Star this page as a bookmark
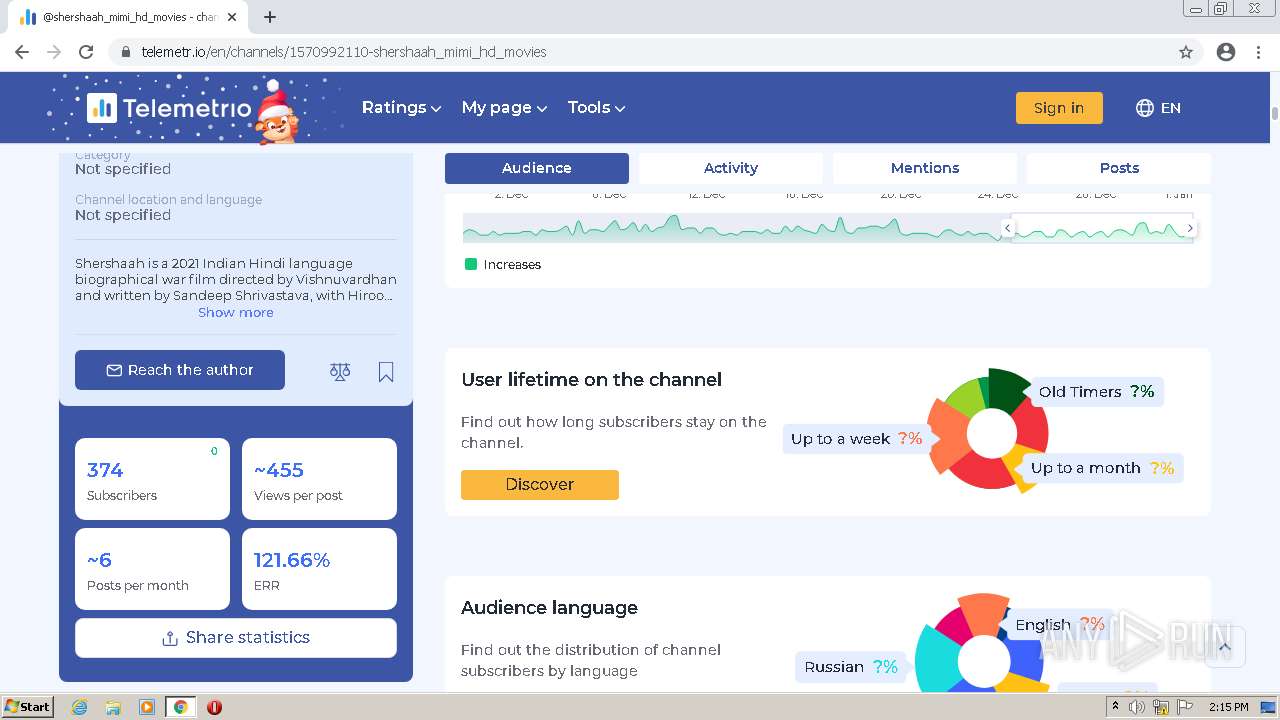This screenshot has height=720, width=1280. [1186, 52]
